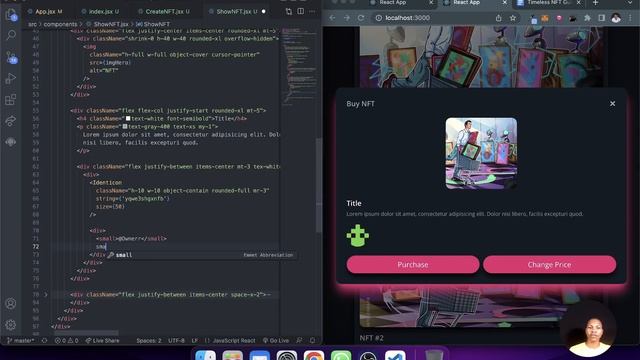Image resolution: width=640 pixels, height=360 pixels.
Task: Open the Manage gear icon in VS Code
Action: 11,325
